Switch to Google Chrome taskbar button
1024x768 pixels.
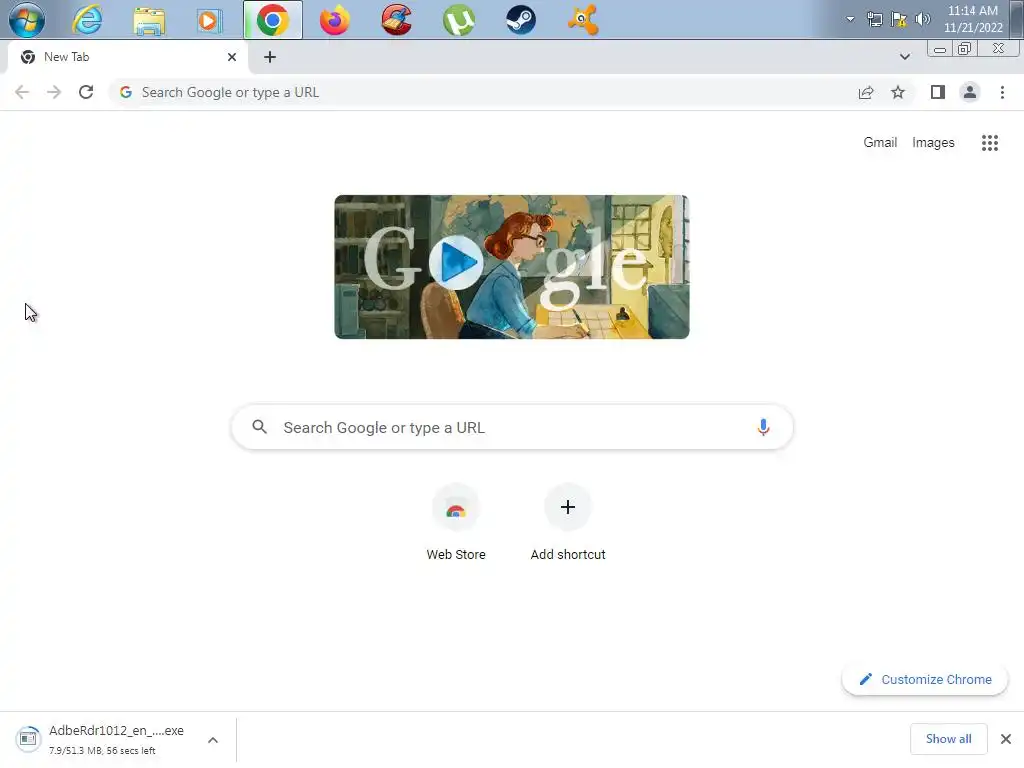click(273, 20)
